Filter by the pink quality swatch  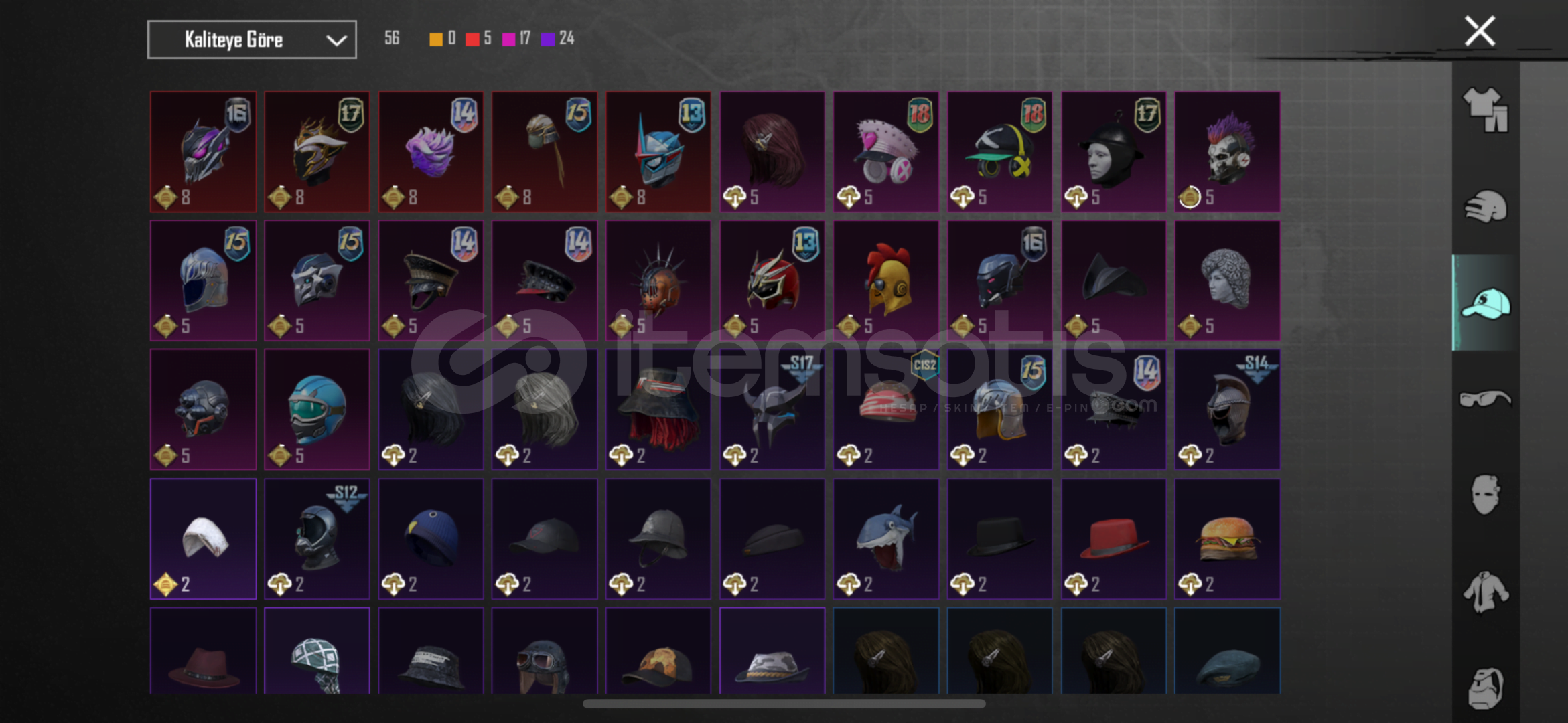pos(508,39)
